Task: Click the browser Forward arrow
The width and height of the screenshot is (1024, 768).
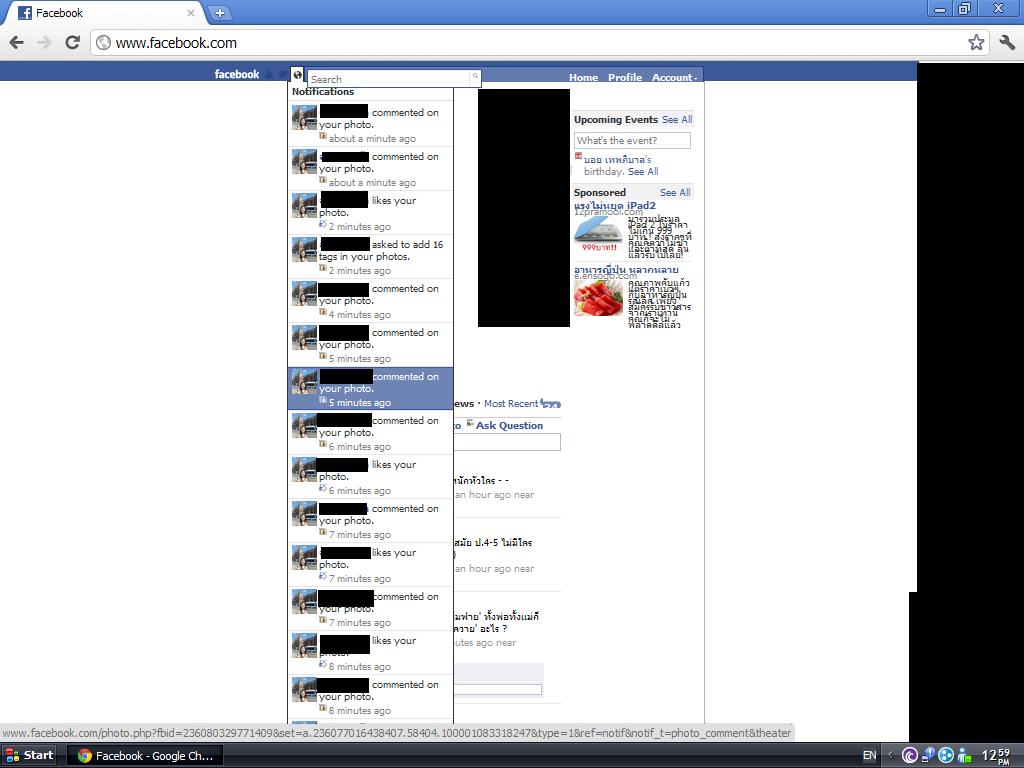Action: pyautogui.click(x=44, y=42)
